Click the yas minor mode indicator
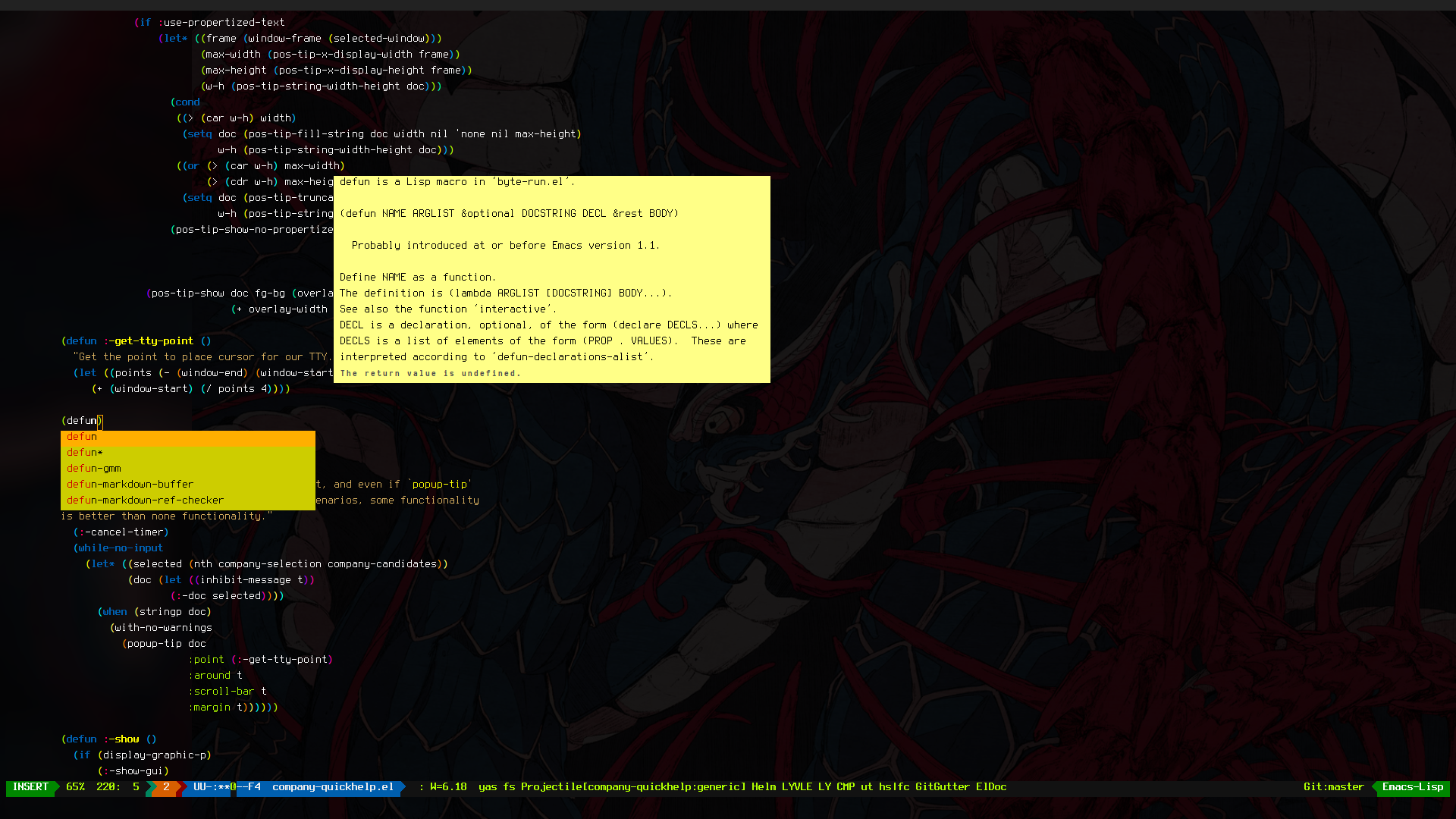This screenshot has width=1456, height=819. coord(488,787)
